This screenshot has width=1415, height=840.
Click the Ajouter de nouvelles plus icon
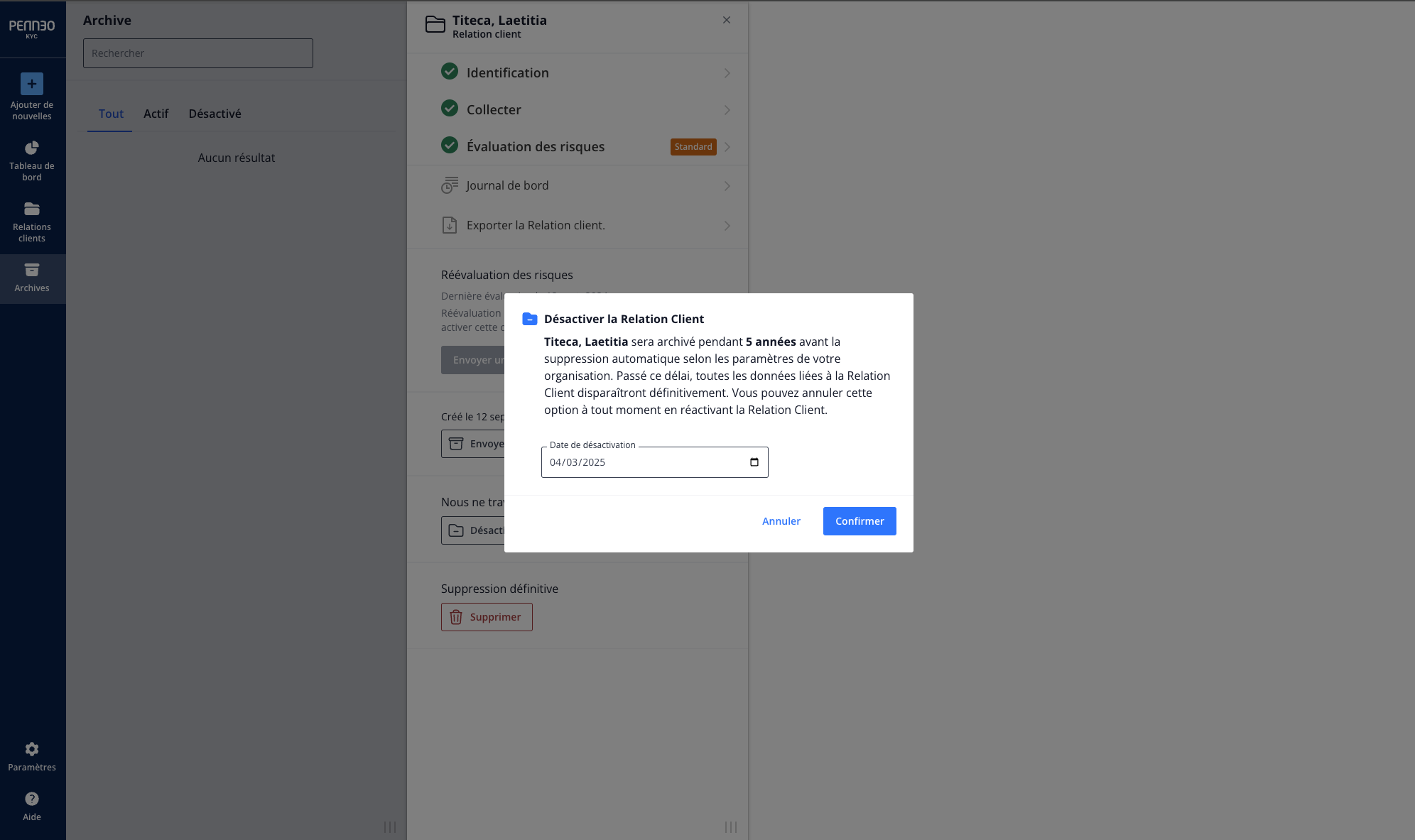click(x=32, y=84)
